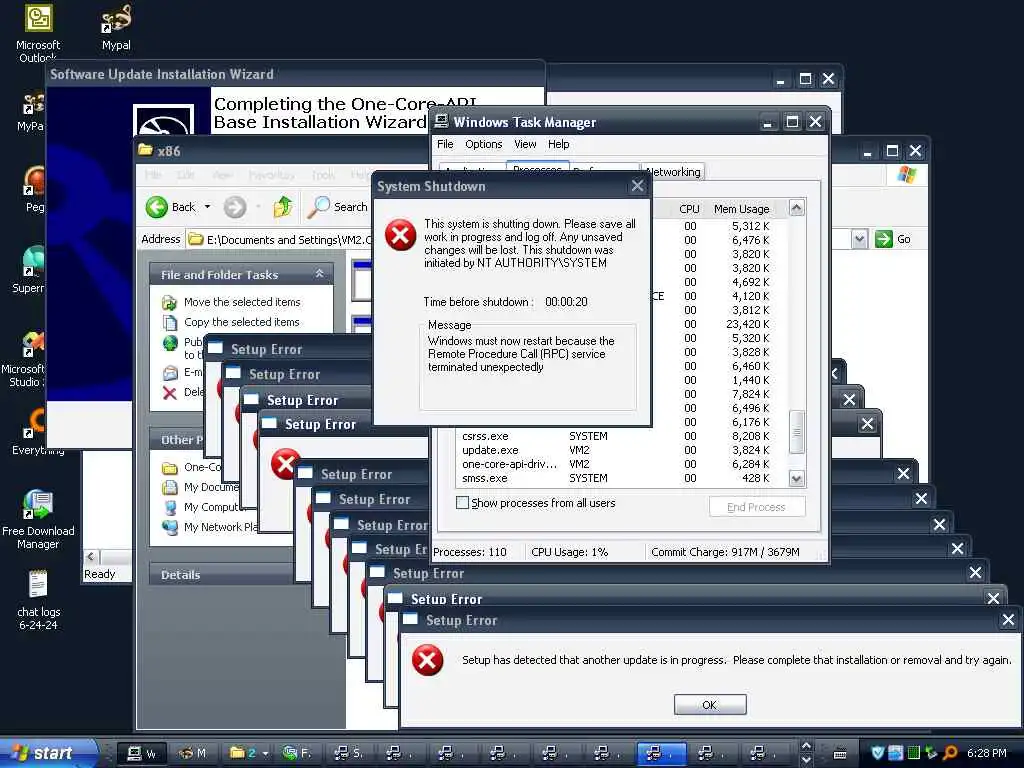Click the tray shield security icon
1024x768 pixels.
(x=878, y=753)
